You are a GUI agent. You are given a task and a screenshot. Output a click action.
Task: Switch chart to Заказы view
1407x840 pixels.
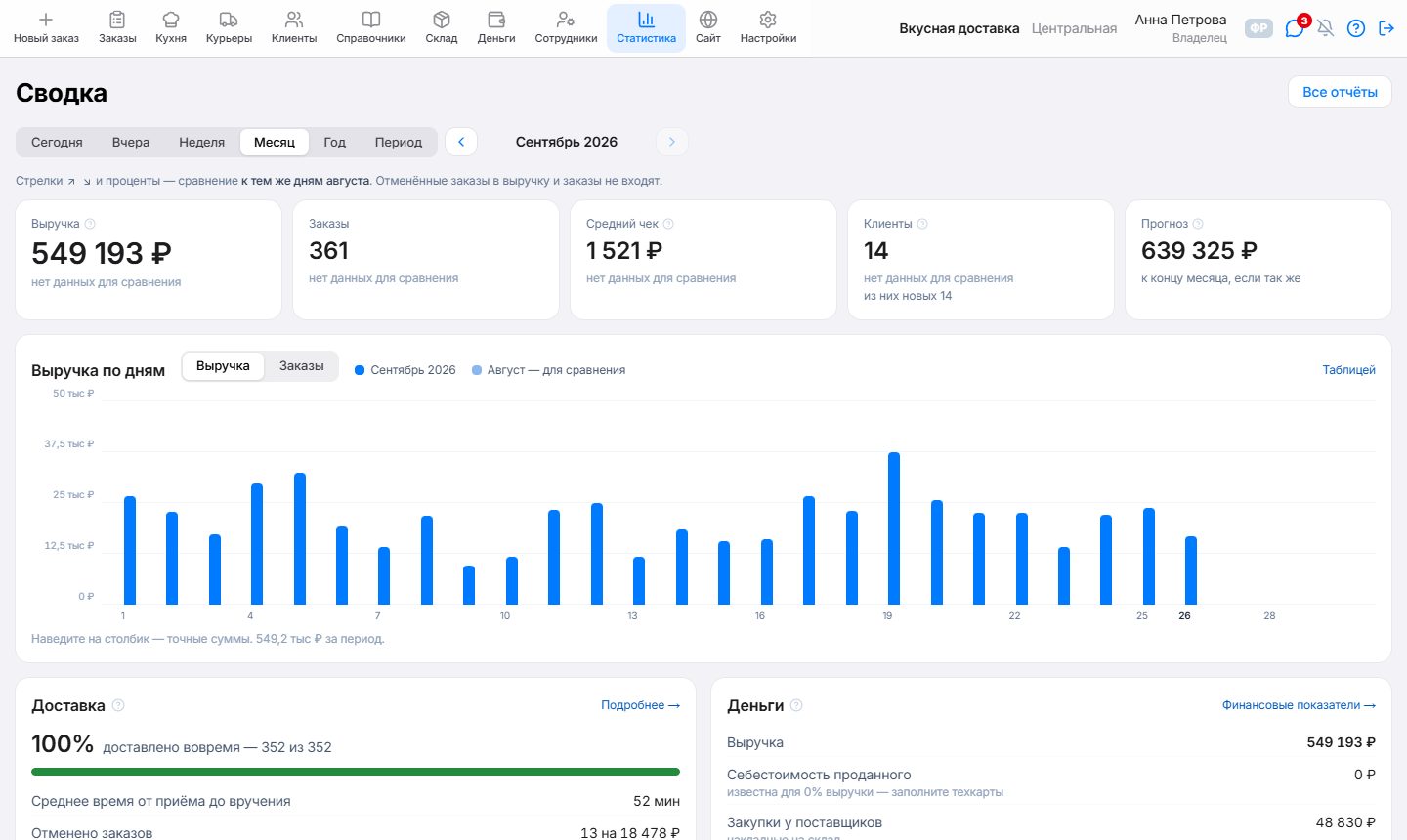(301, 366)
